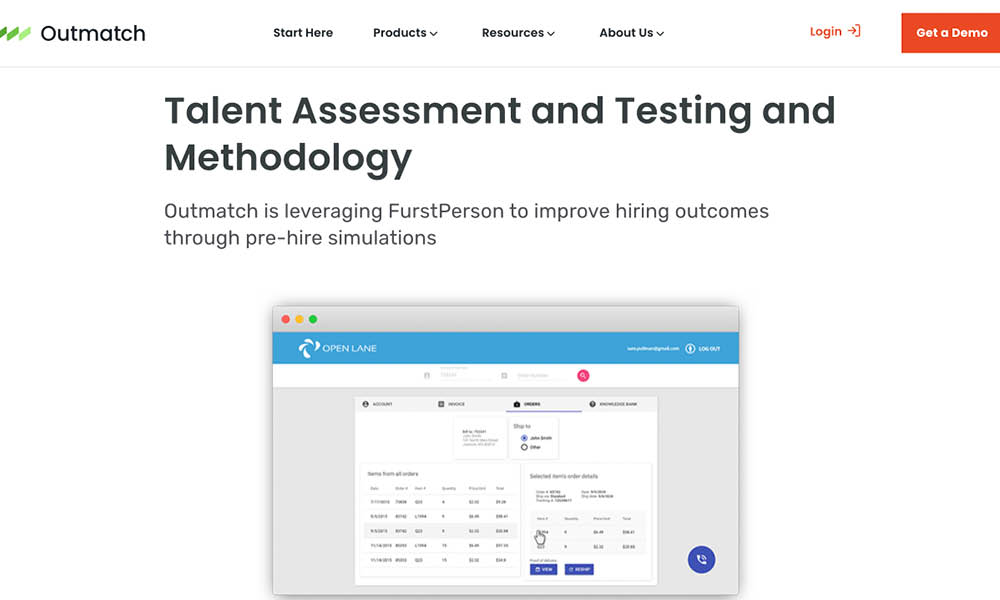Click the order number input in mockup
This screenshot has width=1000, height=600.
(x=542, y=376)
